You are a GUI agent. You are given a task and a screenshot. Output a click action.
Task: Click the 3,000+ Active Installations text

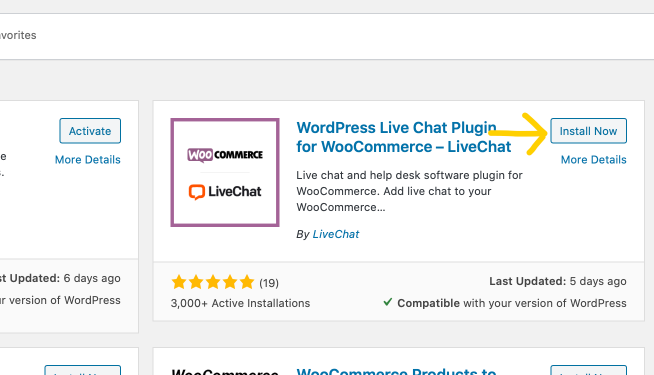coord(240,303)
